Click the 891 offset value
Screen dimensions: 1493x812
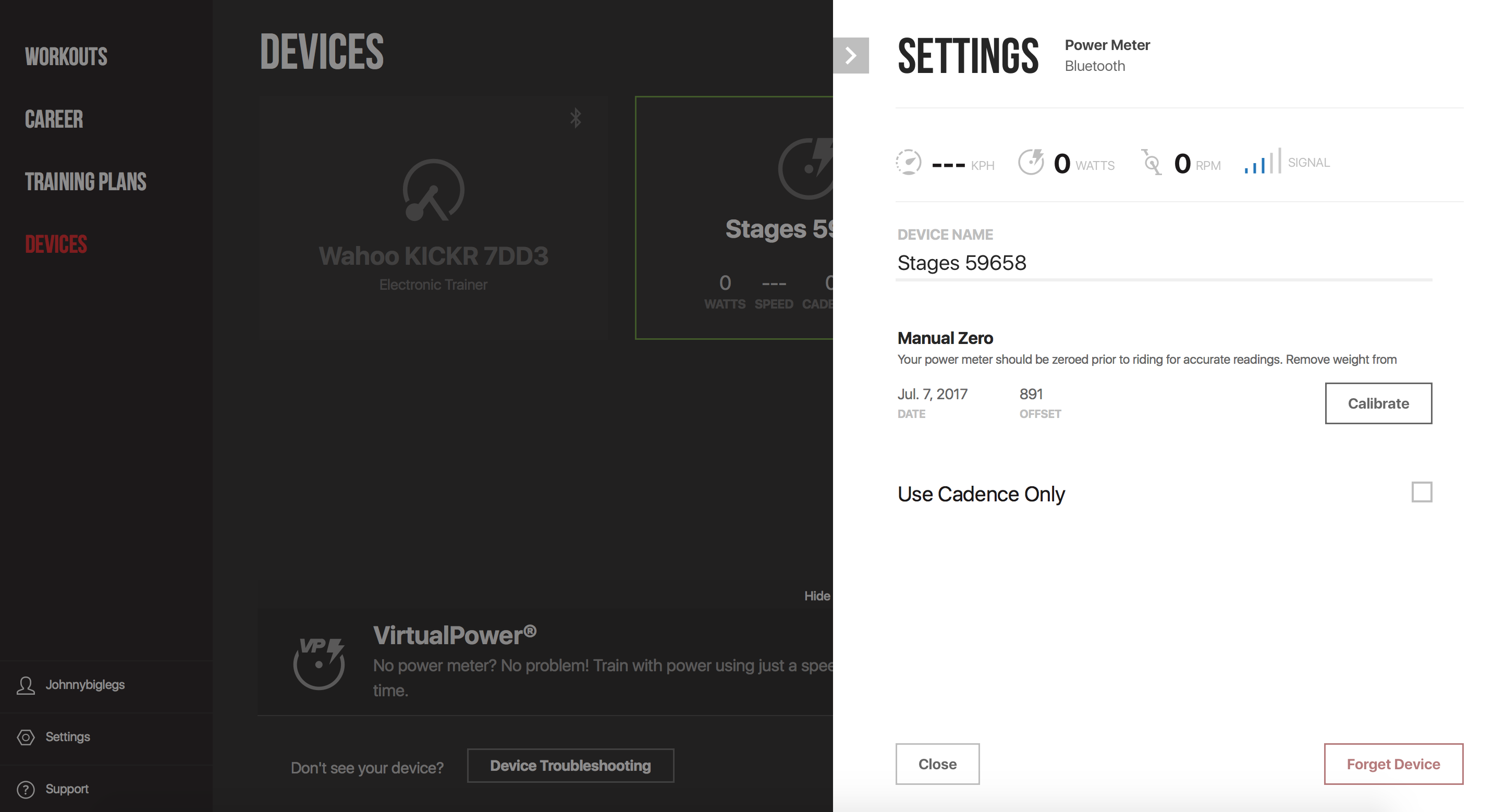tap(1031, 395)
